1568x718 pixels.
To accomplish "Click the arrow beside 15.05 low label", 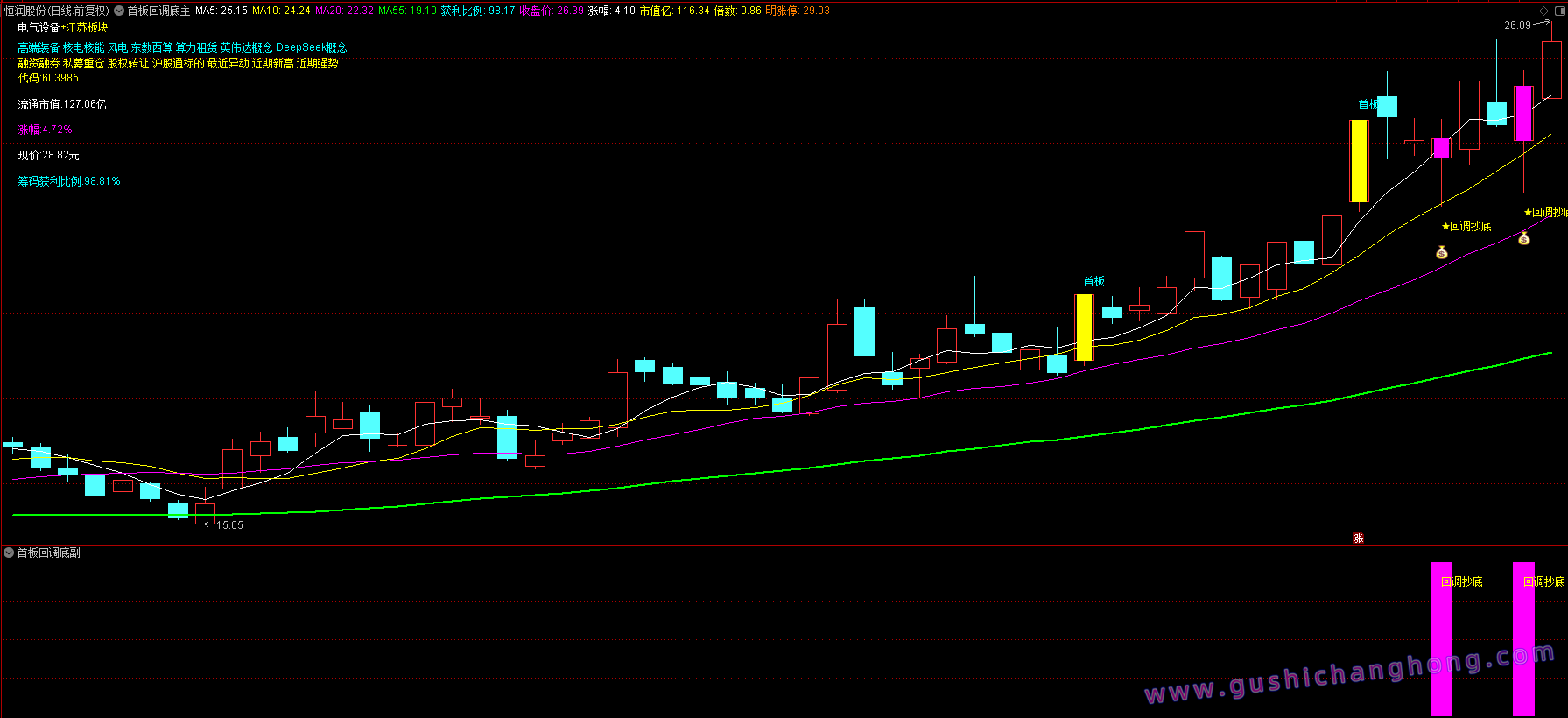I will 209,524.
